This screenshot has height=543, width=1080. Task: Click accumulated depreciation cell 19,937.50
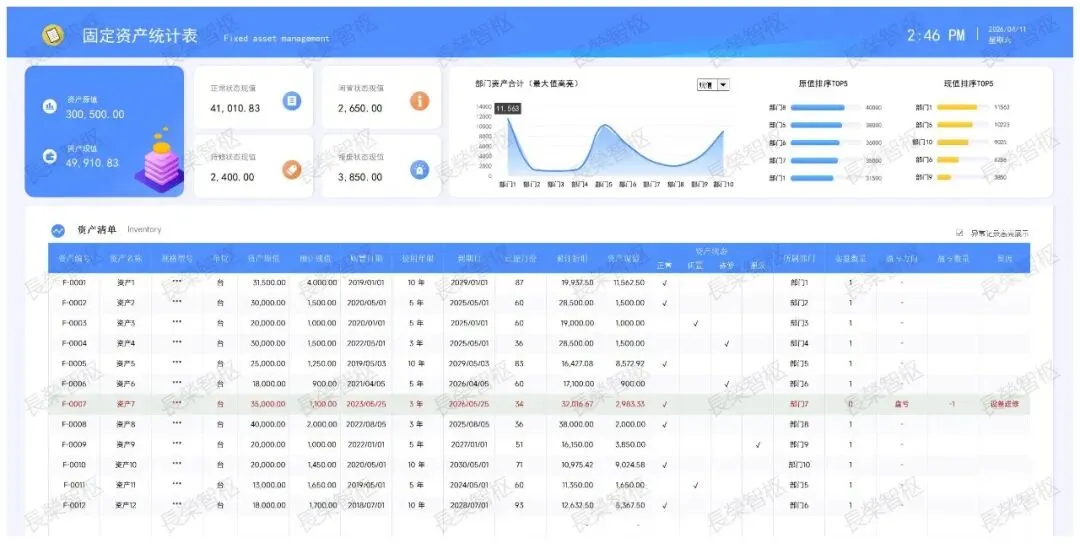(572, 283)
